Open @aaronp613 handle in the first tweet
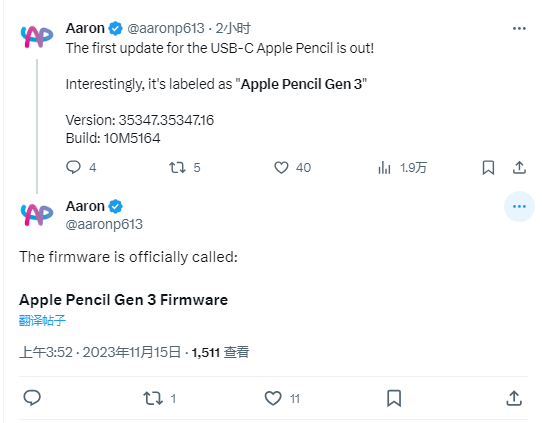This screenshot has height=423, width=542. coord(166,28)
